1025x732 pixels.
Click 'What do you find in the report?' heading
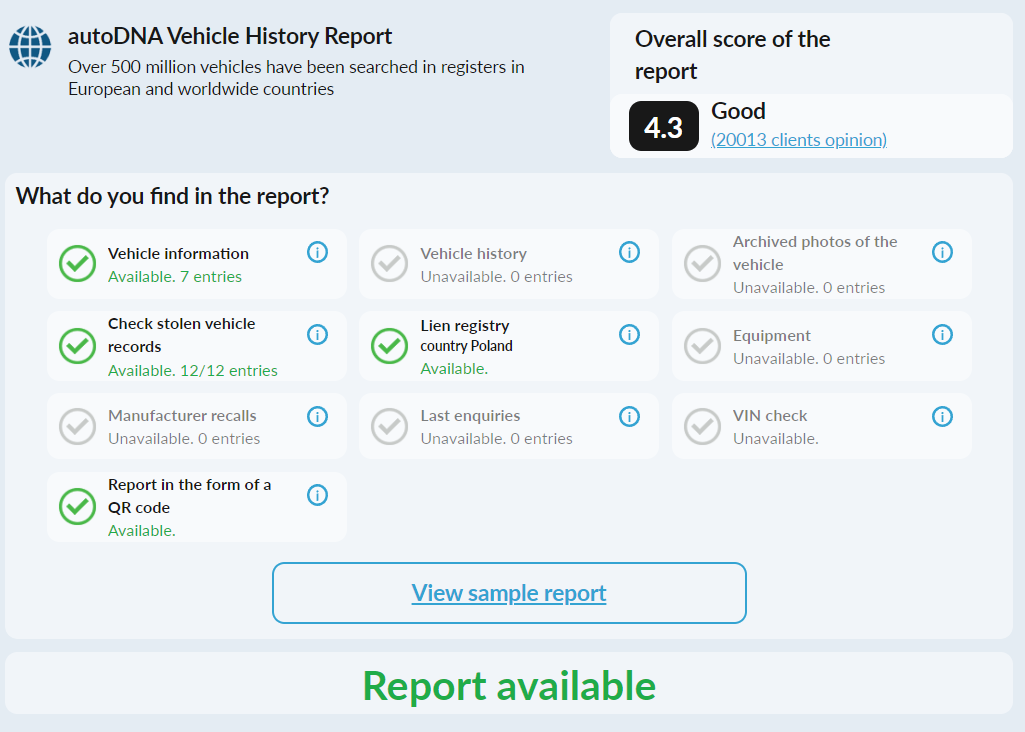click(173, 196)
